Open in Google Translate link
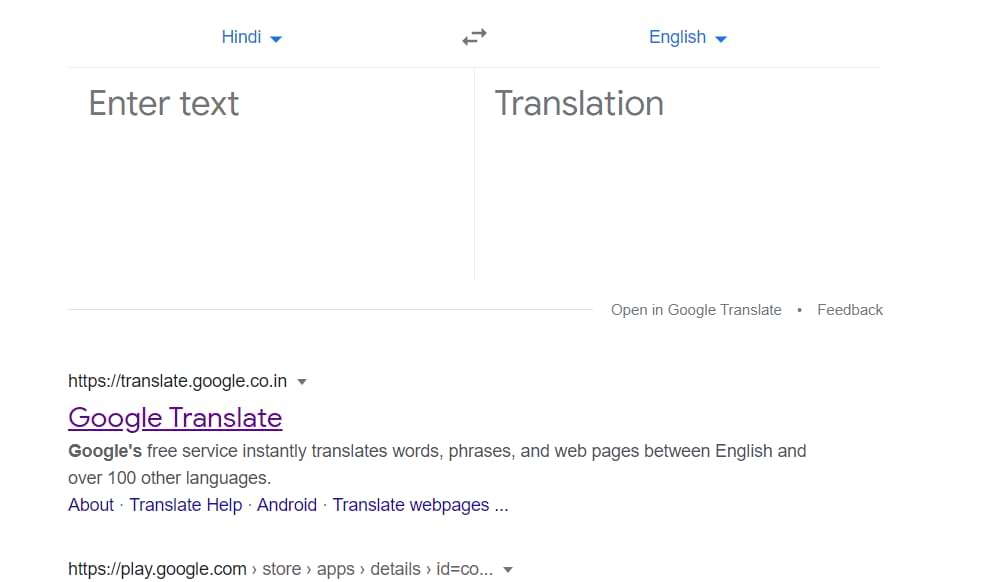The image size is (1007, 582). tap(696, 310)
